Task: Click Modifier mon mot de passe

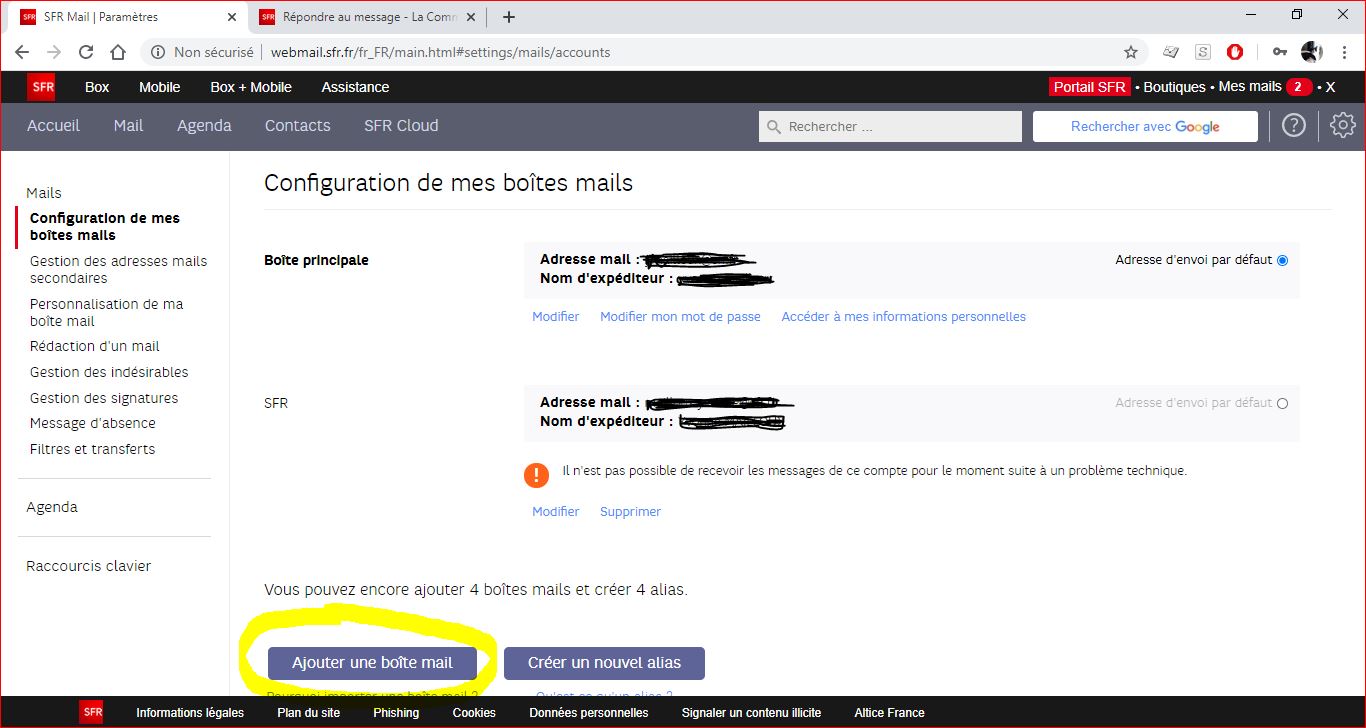Action: [x=680, y=317]
